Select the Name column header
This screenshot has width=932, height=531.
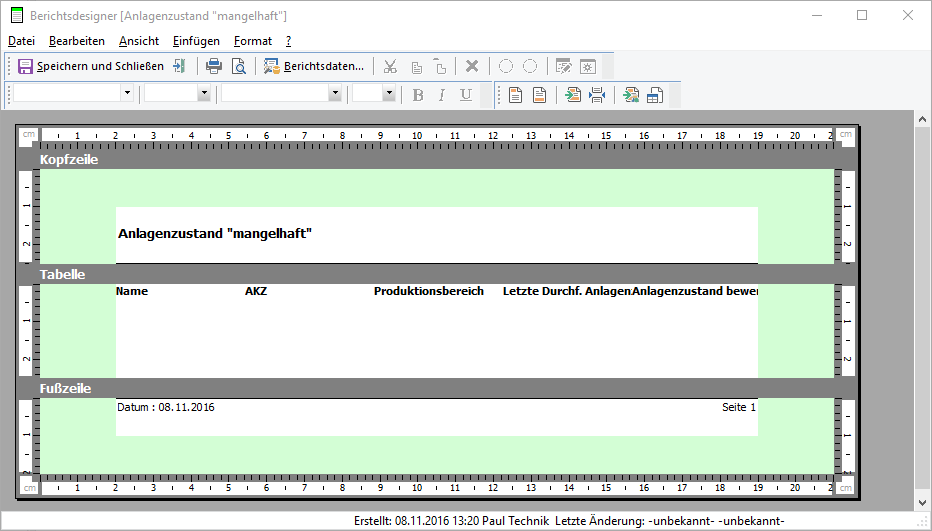point(132,291)
